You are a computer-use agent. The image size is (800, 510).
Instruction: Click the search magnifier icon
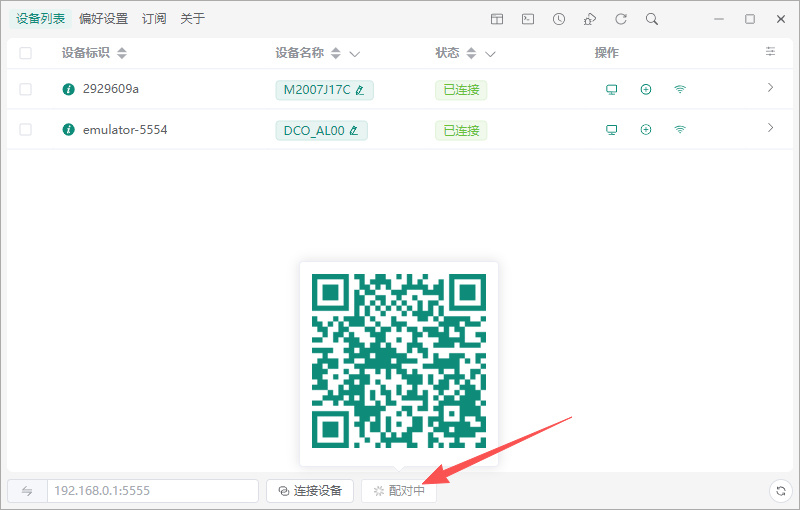click(x=652, y=19)
